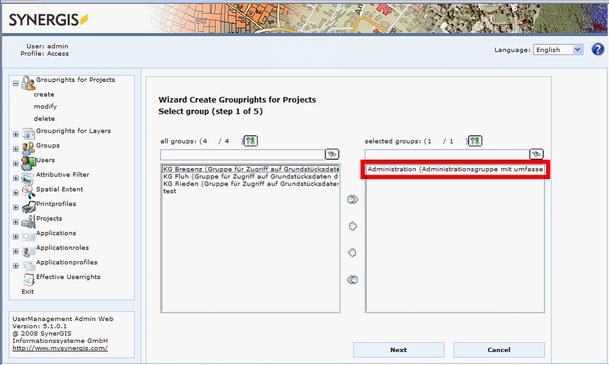The height and width of the screenshot is (365, 609).
Task: Expand the Applications tree node
Action: (16, 236)
